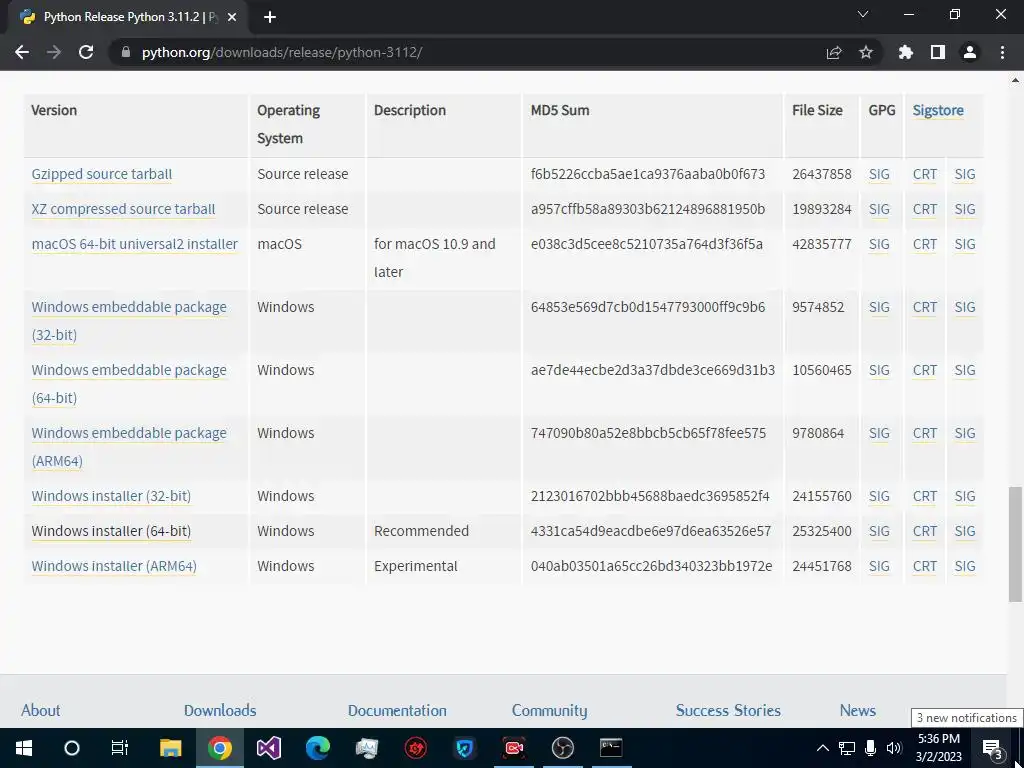Screen dimensions: 1024x768
Task: Open Sigstore CRT for Windows installer (64-bit)
Action: click(925, 531)
